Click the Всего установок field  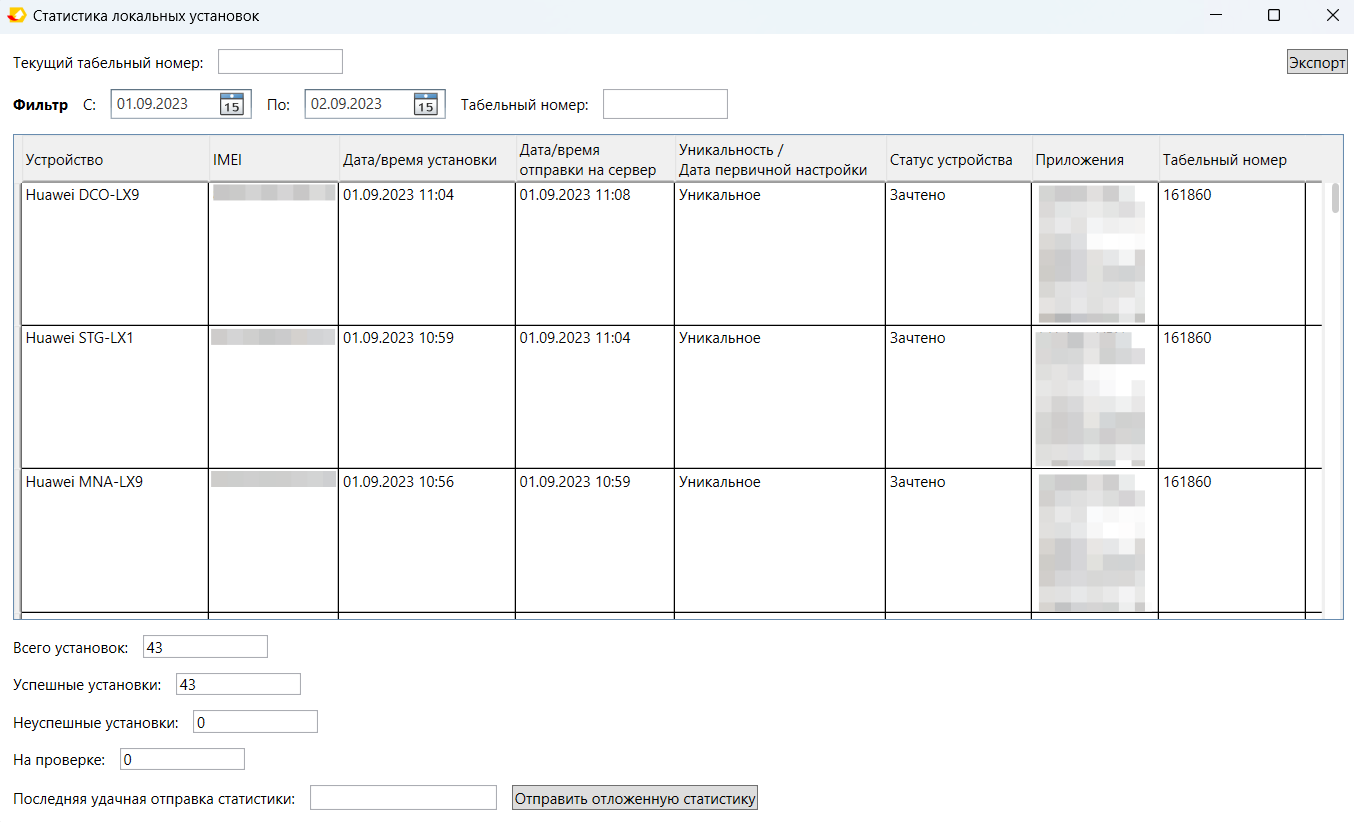pyautogui.click(x=205, y=647)
